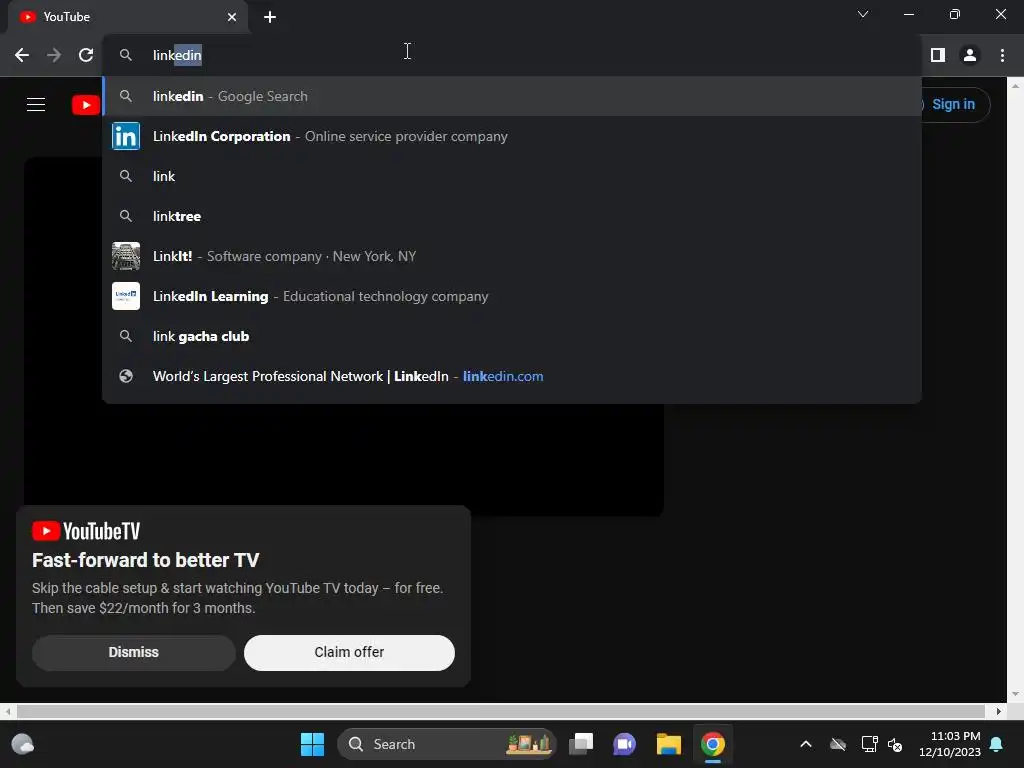
Task: Click the taskbar Search box
Action: point(446,744)
